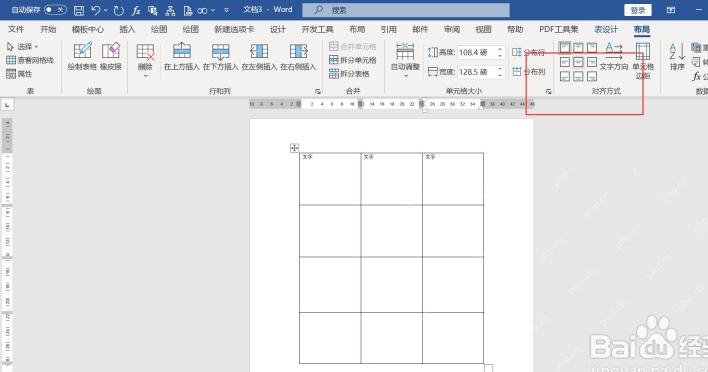The width and height of the screenshot is (708, 372).
Task: Open the Customize Quick Access Toolbar dropdown
Action: point(226,10)
